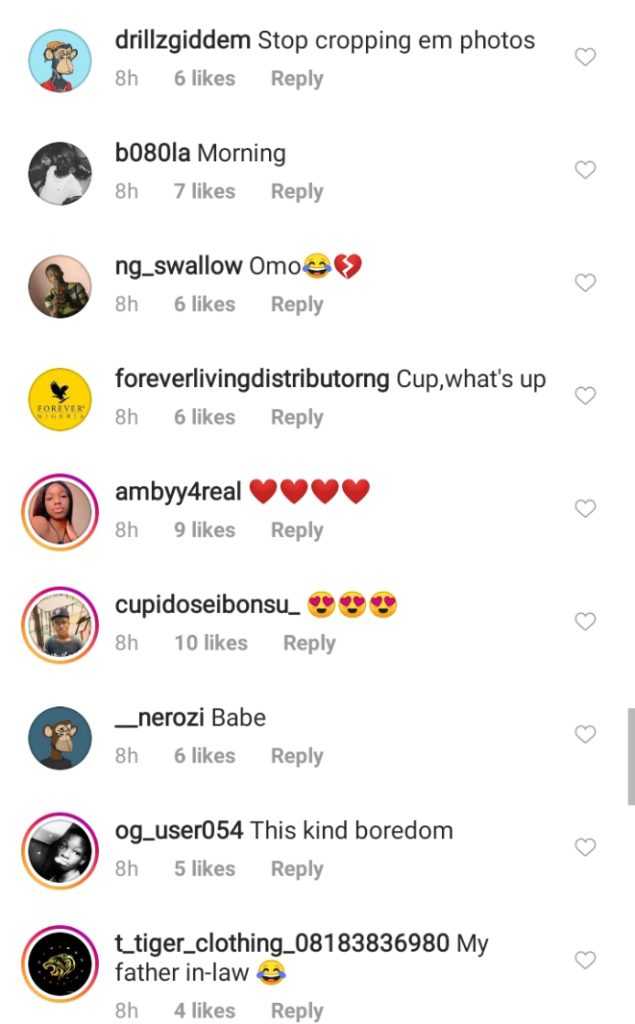Open ng_swallow's profile from username
The width and height of the screenshot is (635, 1024).
tap(179, 266)
